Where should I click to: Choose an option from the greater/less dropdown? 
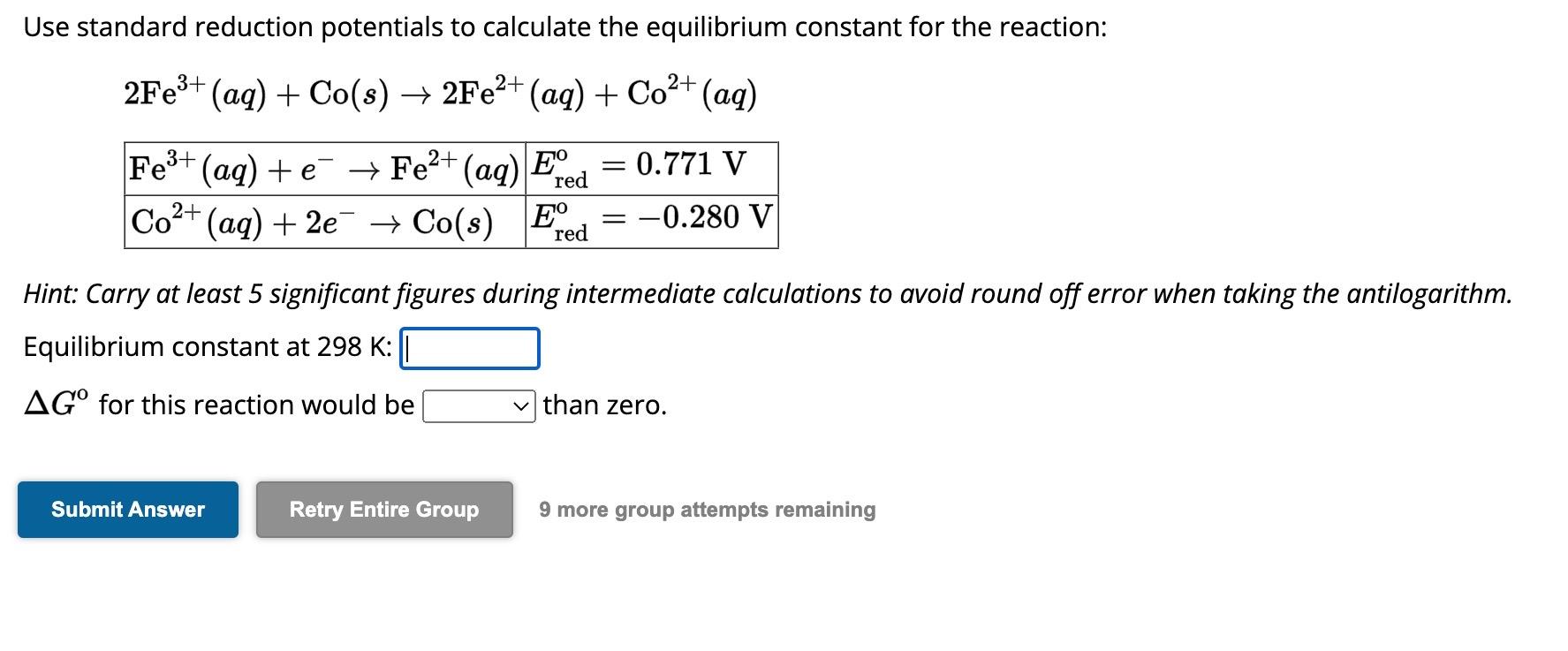(x=477, y=406)
